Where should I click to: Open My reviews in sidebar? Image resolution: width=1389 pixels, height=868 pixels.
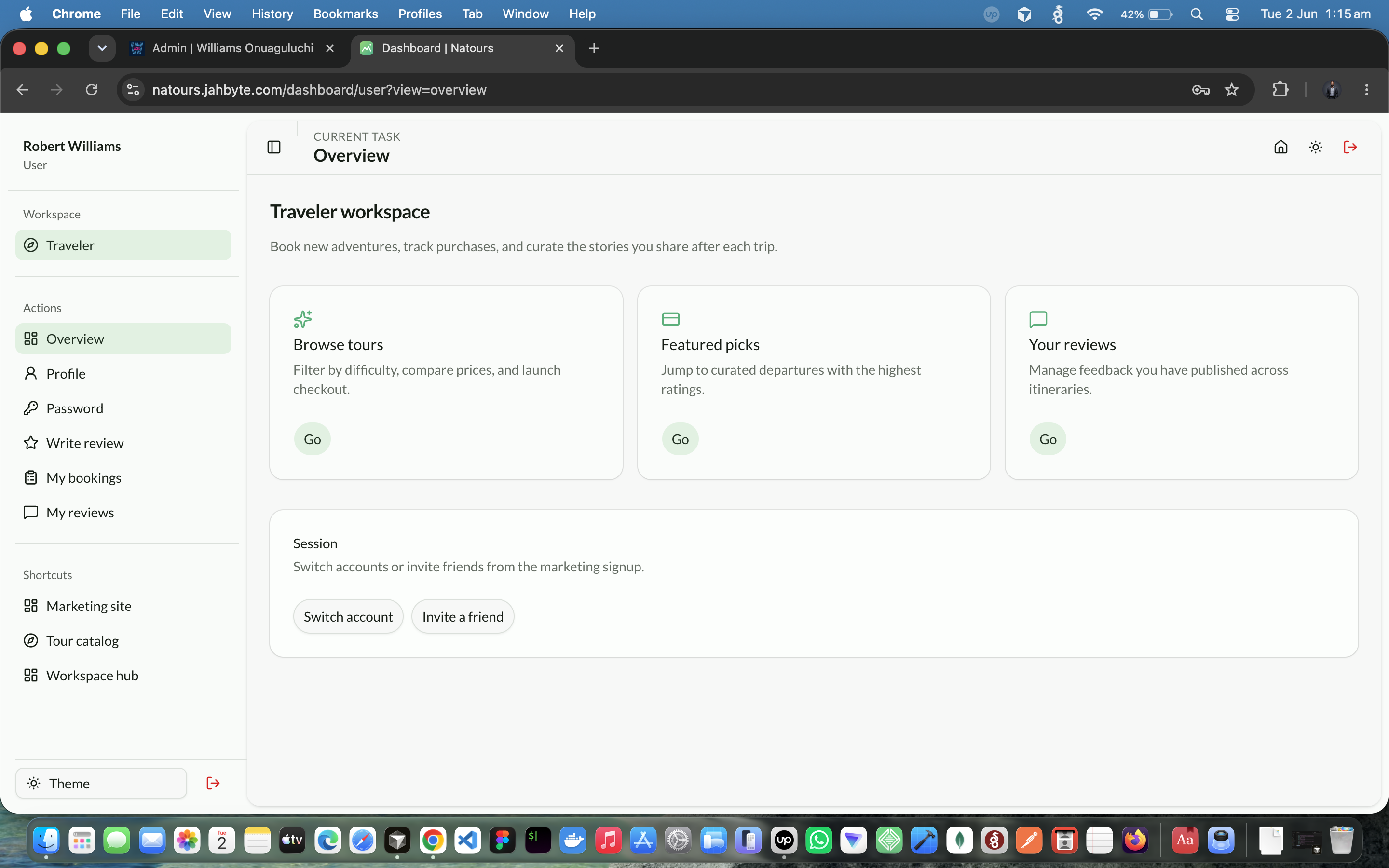(123, 512)
